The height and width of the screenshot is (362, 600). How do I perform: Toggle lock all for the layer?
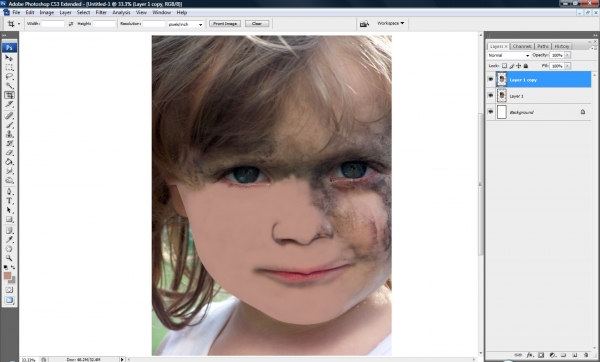(526, 66)
